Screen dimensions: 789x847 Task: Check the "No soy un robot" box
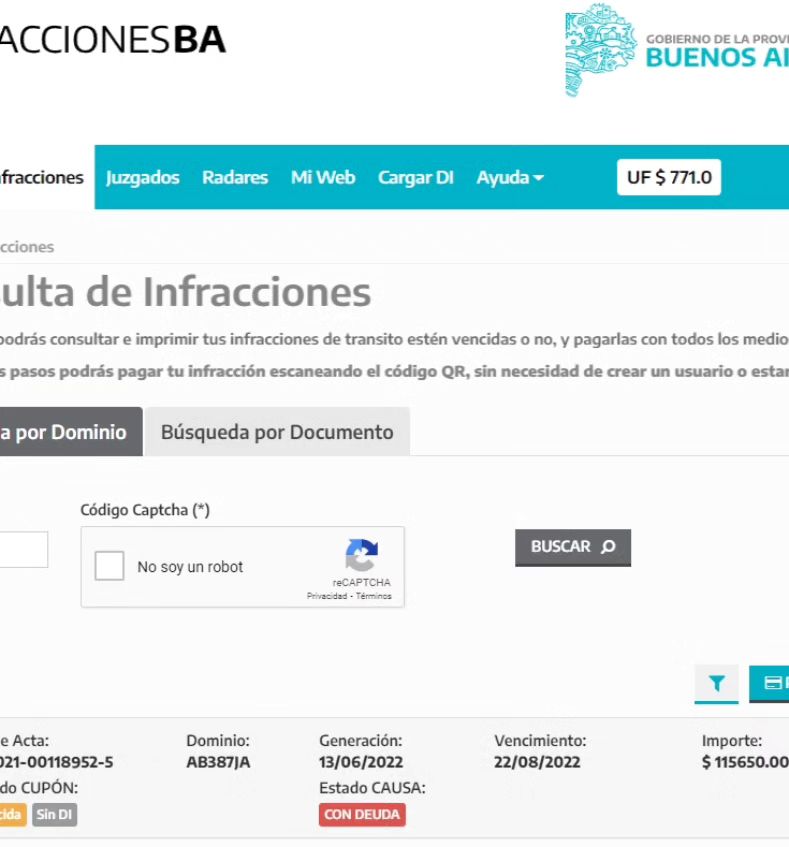[x=110, y=567]
